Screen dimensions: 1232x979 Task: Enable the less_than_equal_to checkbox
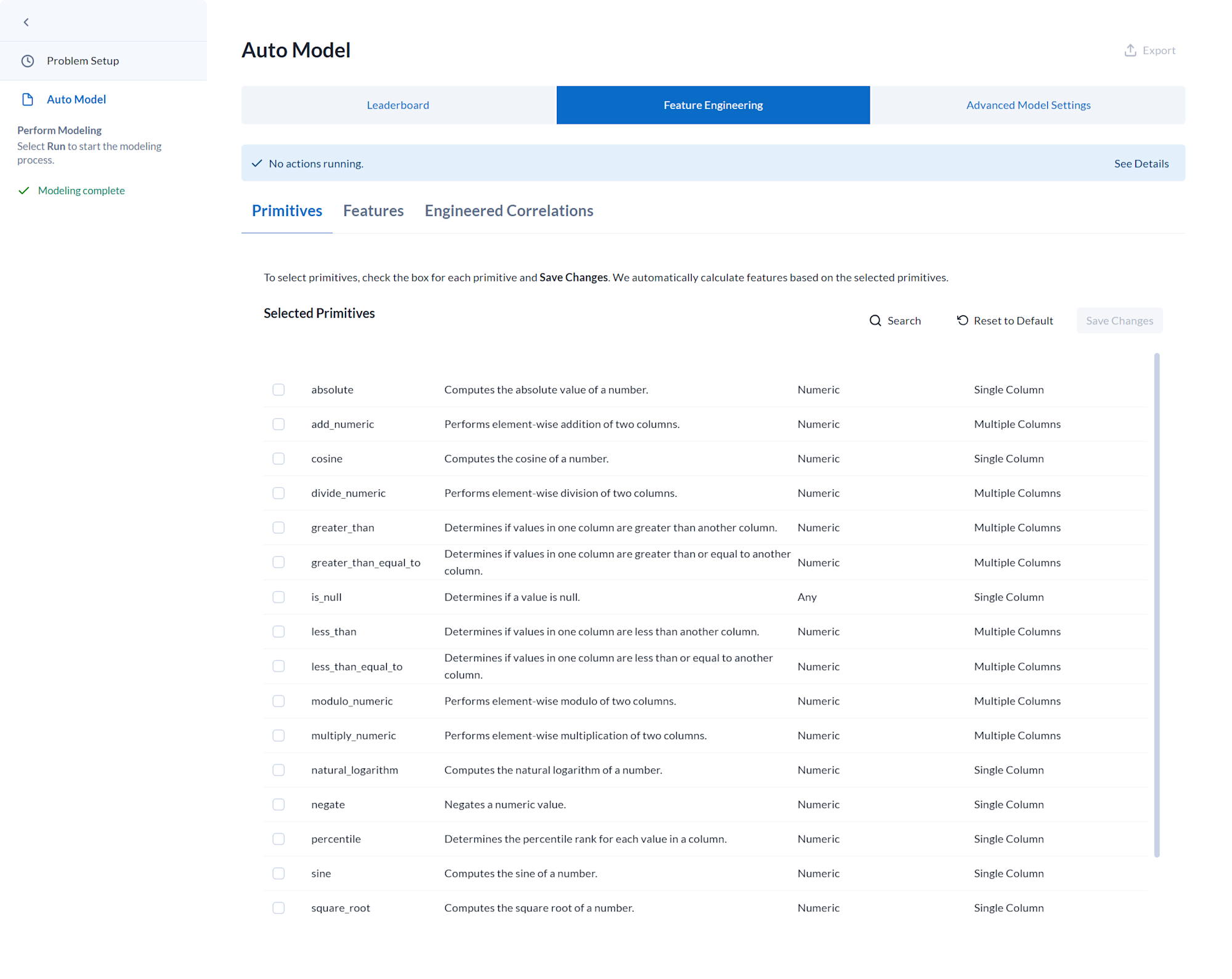pyautogui.click(x=278, y=666)
